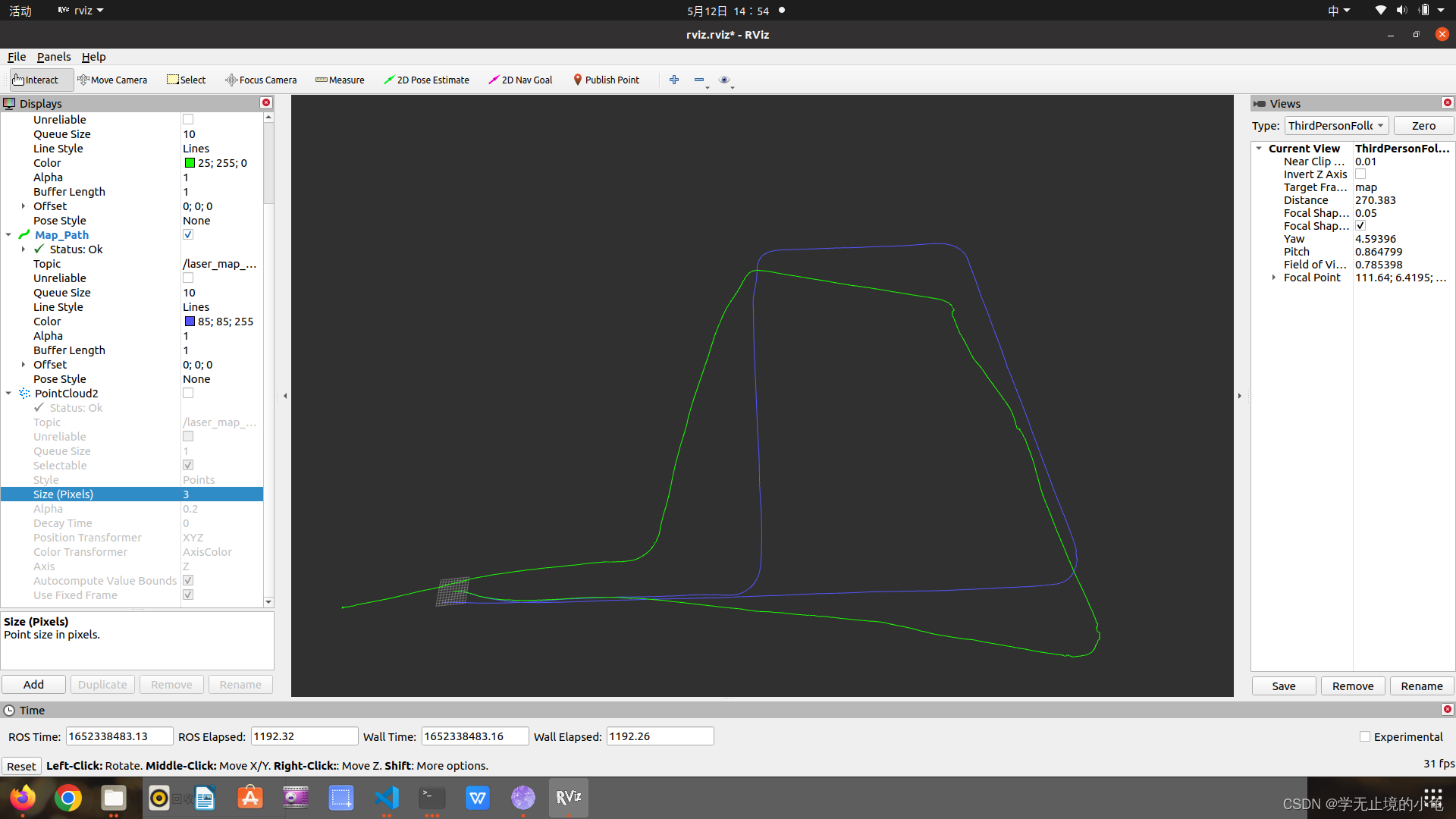1456x819 pixels.
Task: Click the add tool plus icon
Action: click(x=673, y=80)
